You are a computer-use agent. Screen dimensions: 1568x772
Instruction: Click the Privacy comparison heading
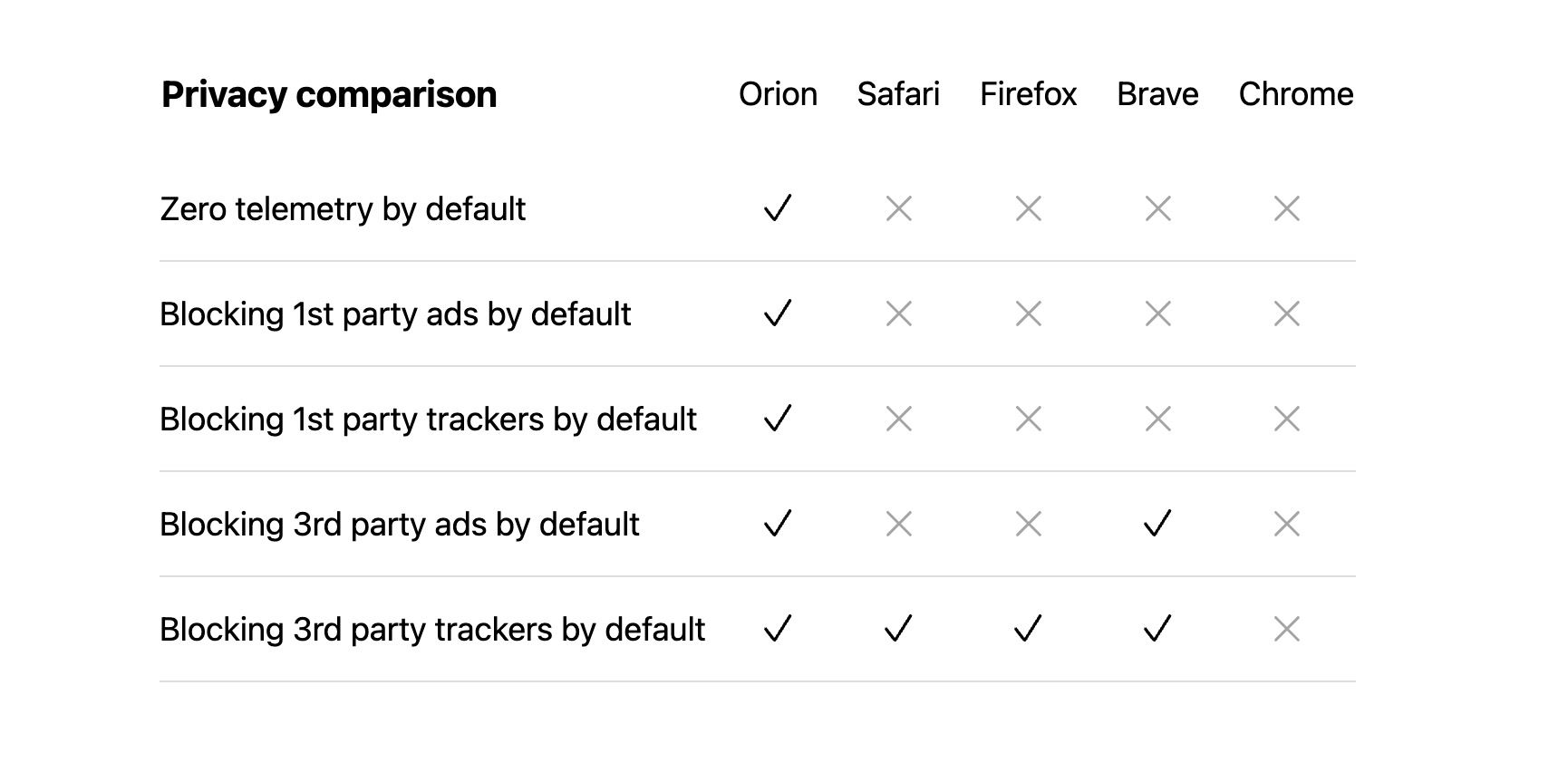(329, 94)
